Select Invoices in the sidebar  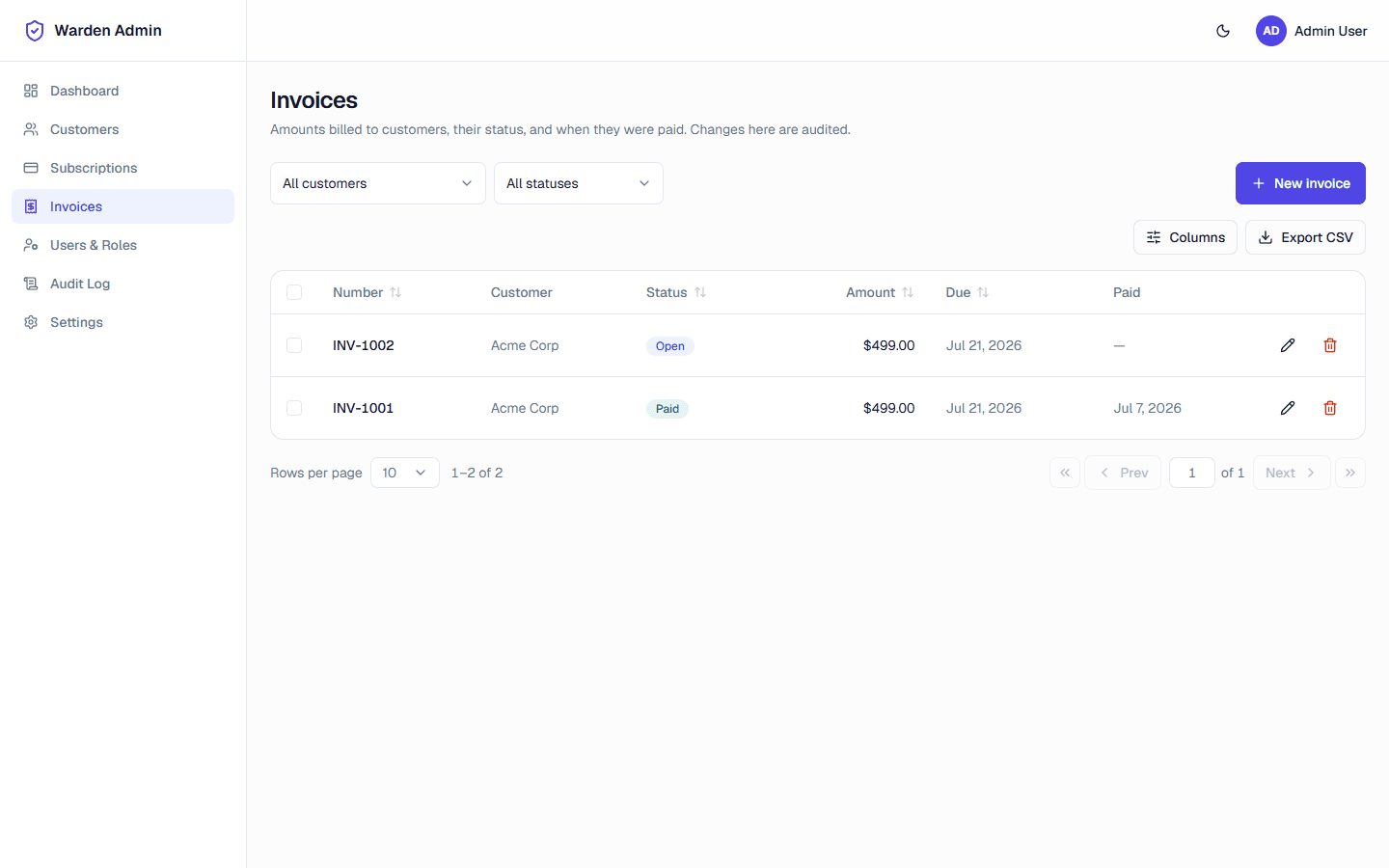point(123,206)
